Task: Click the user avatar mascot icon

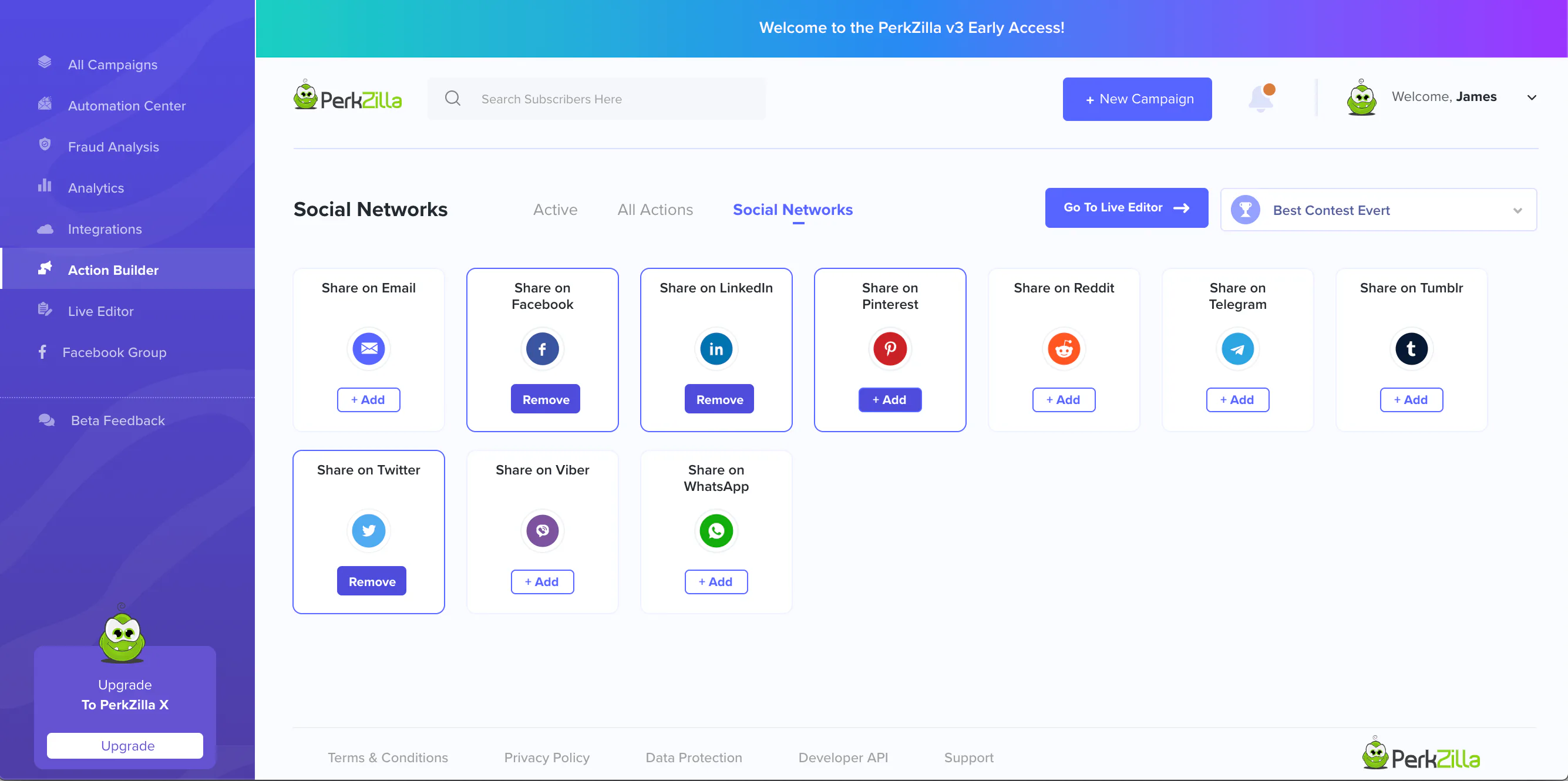Action: click(1361, 97)
